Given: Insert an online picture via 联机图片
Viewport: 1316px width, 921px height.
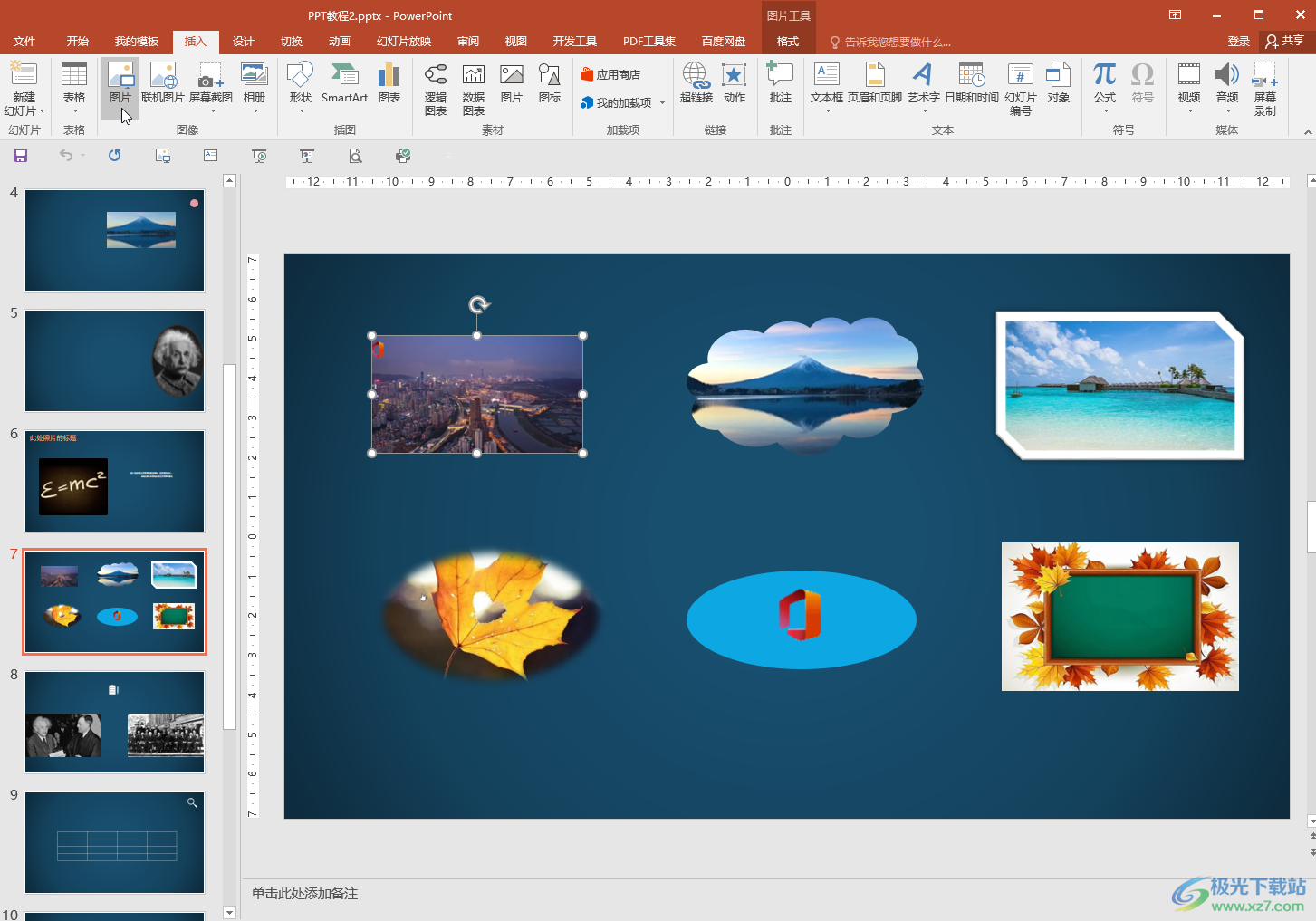Looking at the screenshot, I should pyautogui.click(x=163, y=82).
